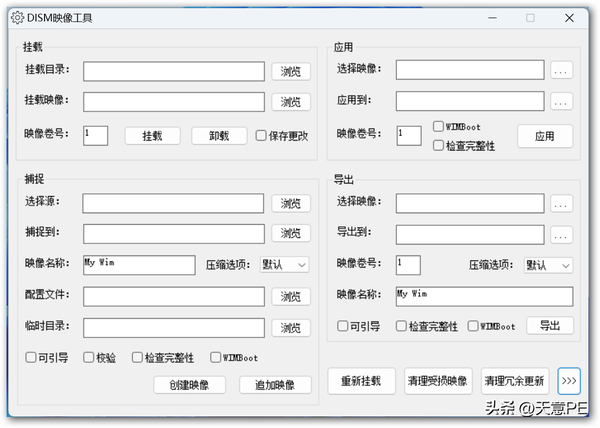Browse for 选择源 in 捕捉 section
600x428 pixels.
pyautogui.click(x=291, y=203)
